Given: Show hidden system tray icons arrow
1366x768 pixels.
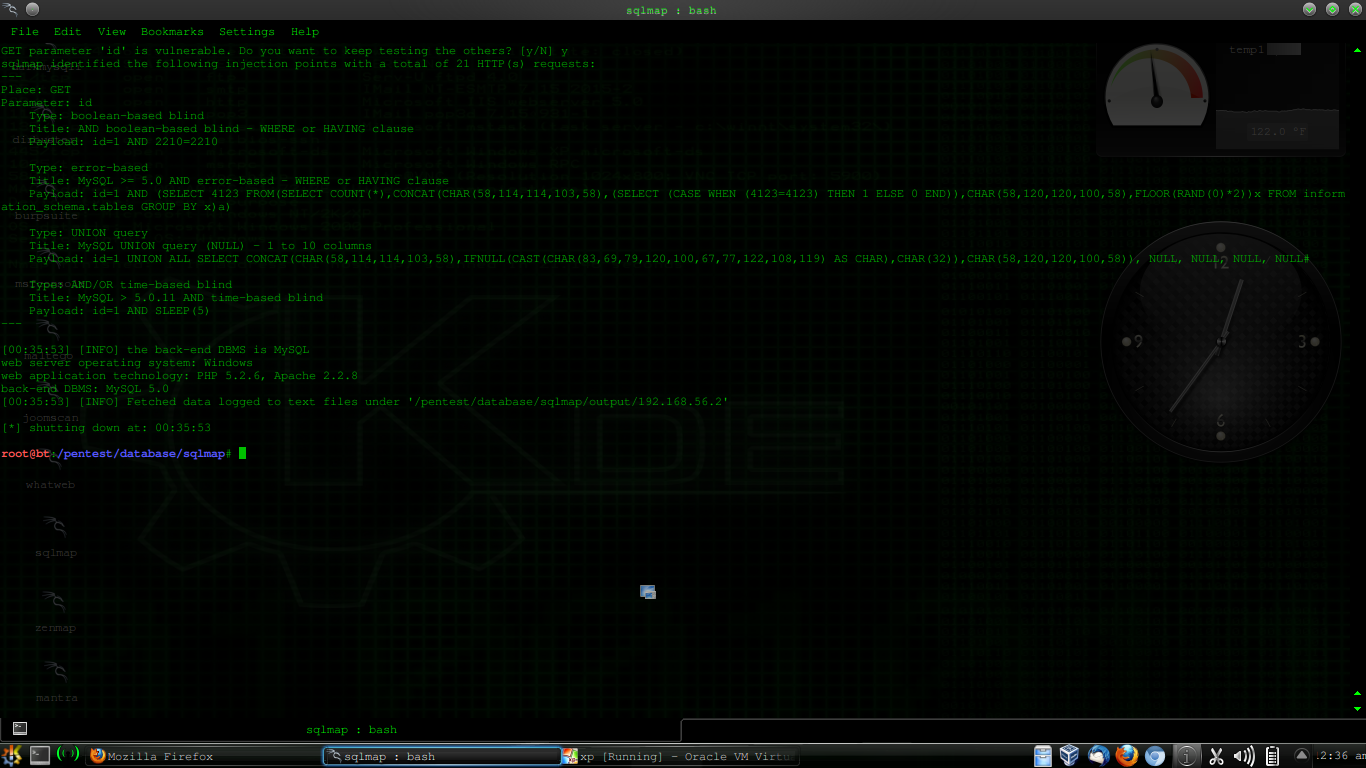Looking at the screenshot, I should (x=1302, y=755).
